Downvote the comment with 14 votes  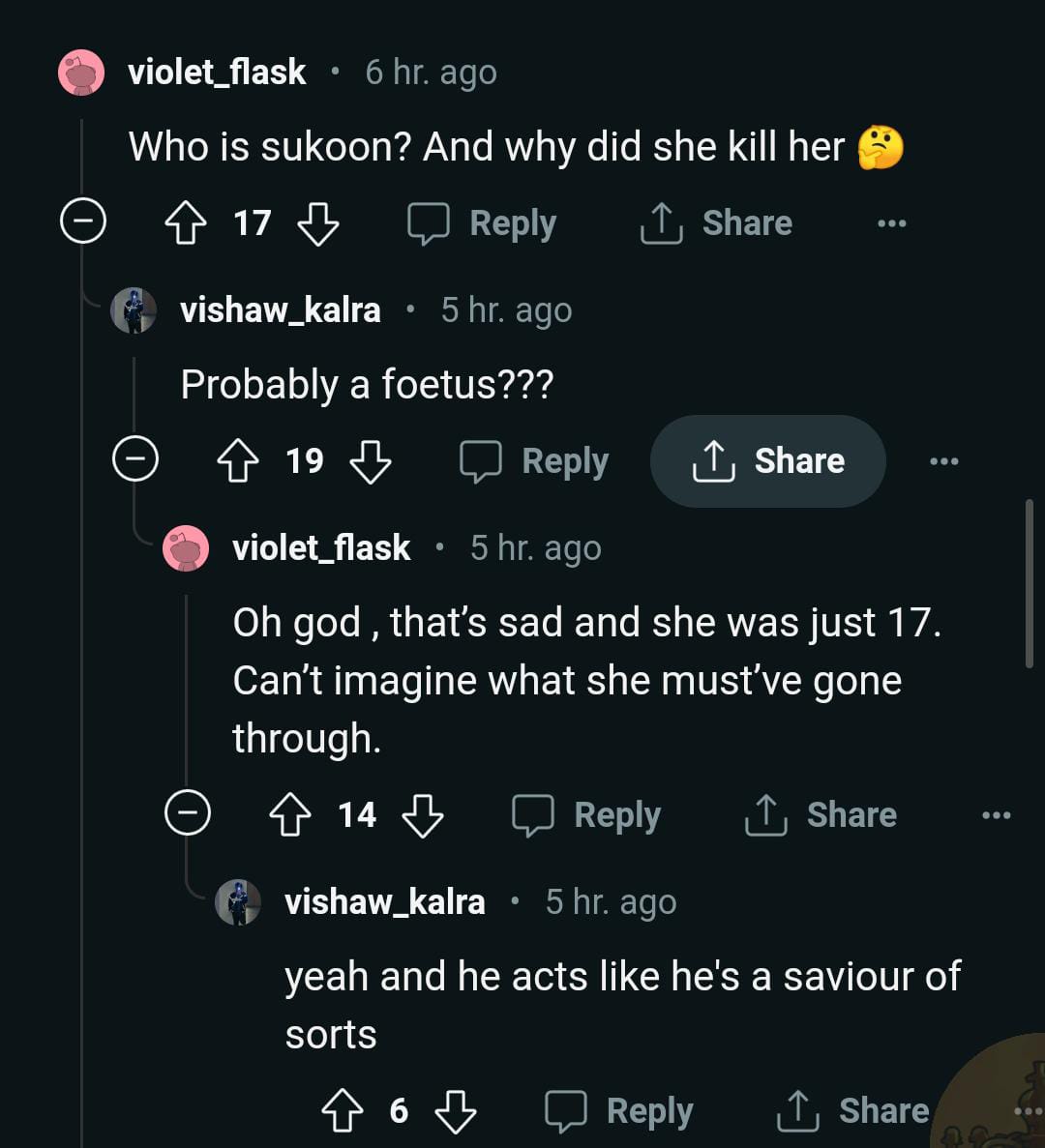[422, 815]
